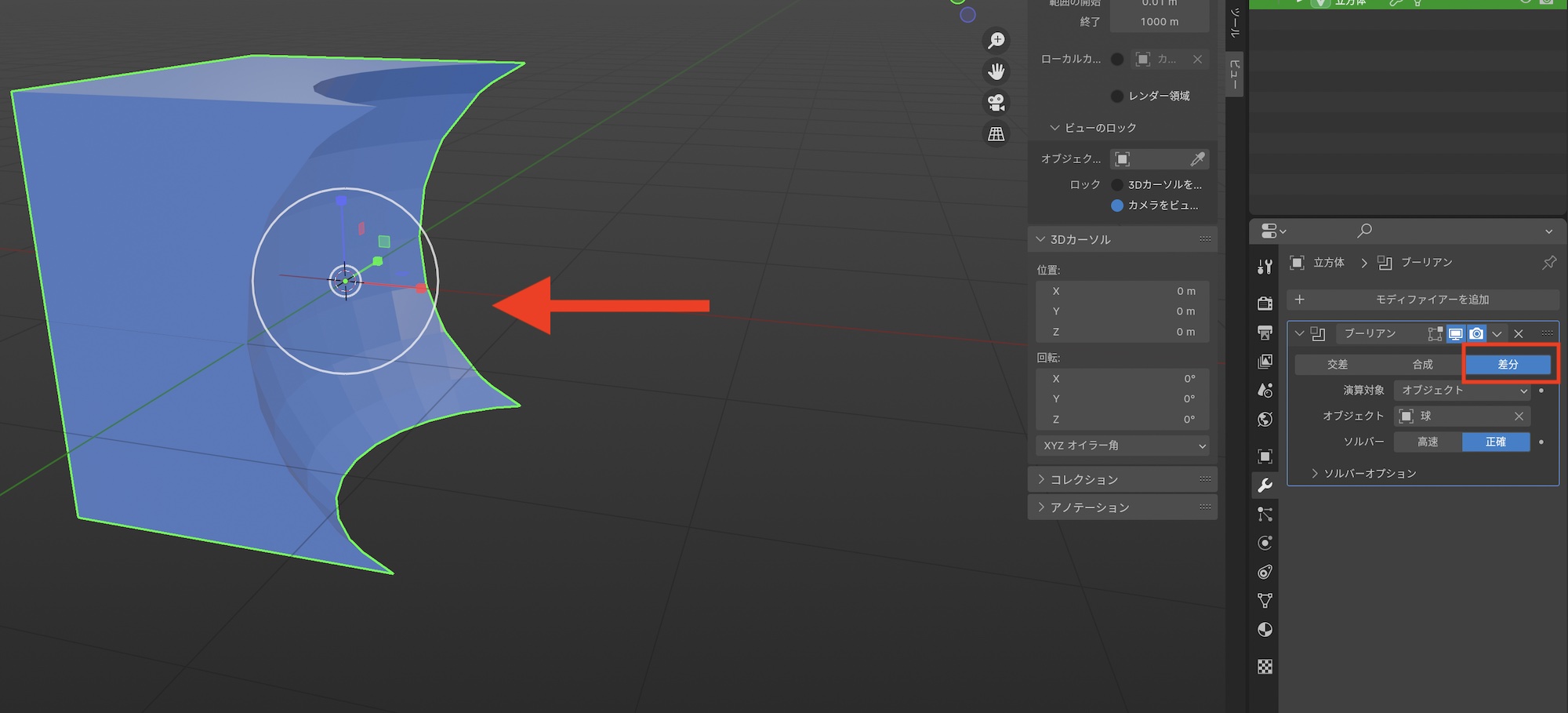The height and width of the screenshot is (713, 1568).
Task: Select the 交差 boolean operation
Action: click(x=1337, y=365)
